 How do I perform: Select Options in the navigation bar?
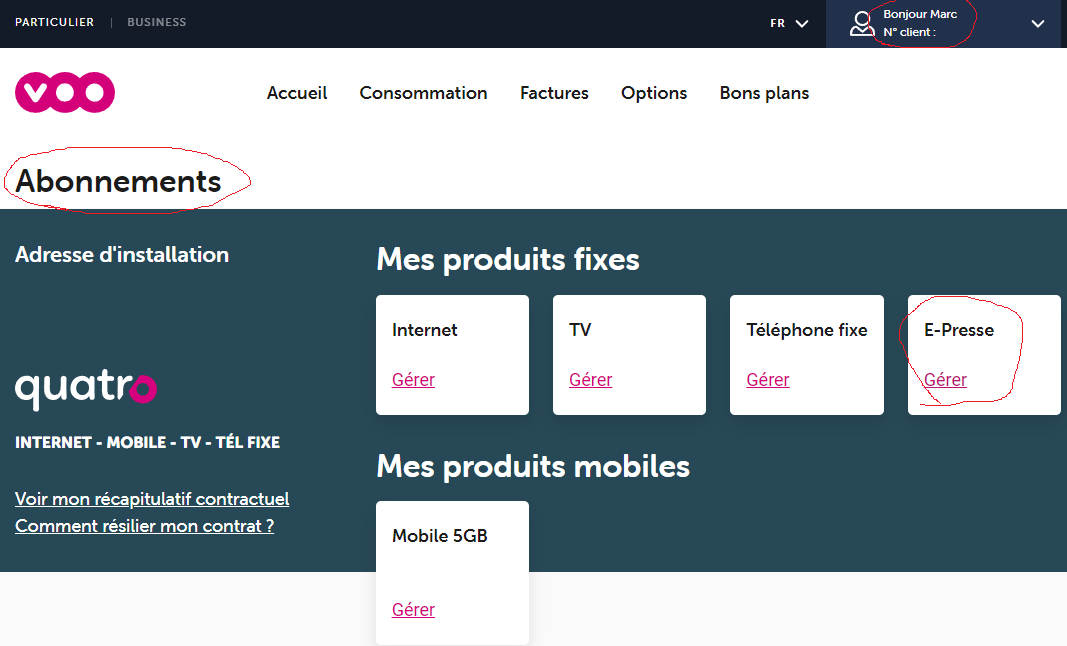tap(654, 93)
